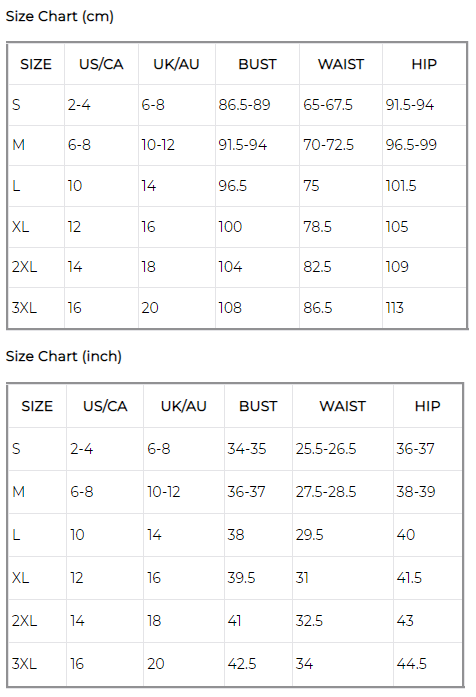Click bust value 86.5-89 for size S
476x697 pixels.
tap(244, 105)
